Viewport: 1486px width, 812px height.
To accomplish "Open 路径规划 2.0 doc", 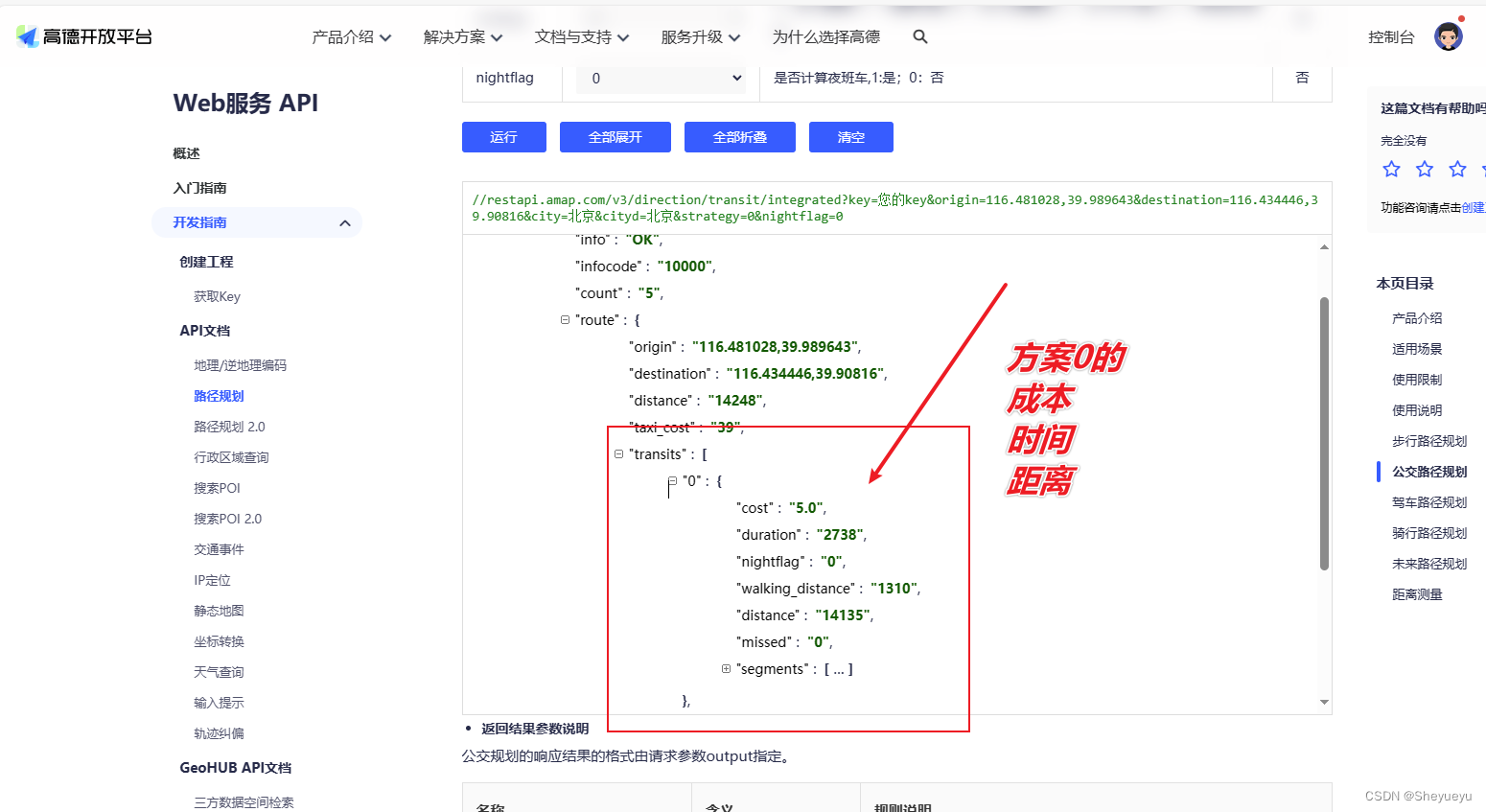I will 229,427.
